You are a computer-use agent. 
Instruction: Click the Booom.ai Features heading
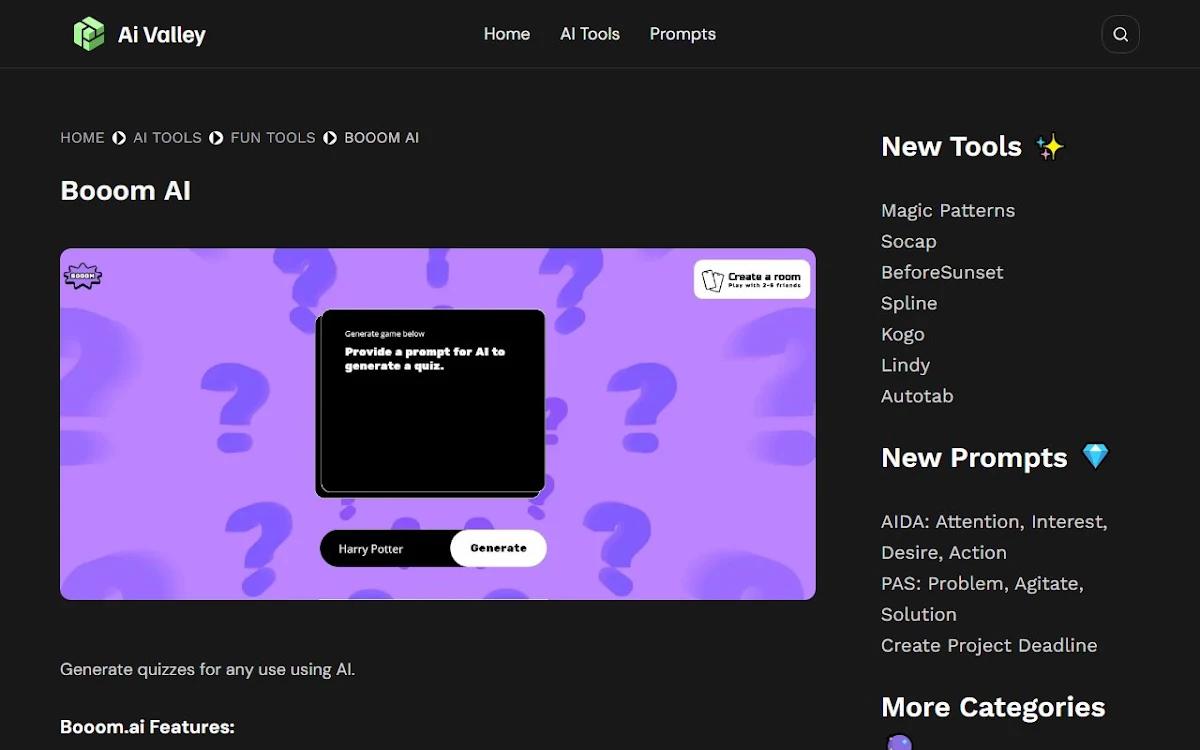pos(147,727)
